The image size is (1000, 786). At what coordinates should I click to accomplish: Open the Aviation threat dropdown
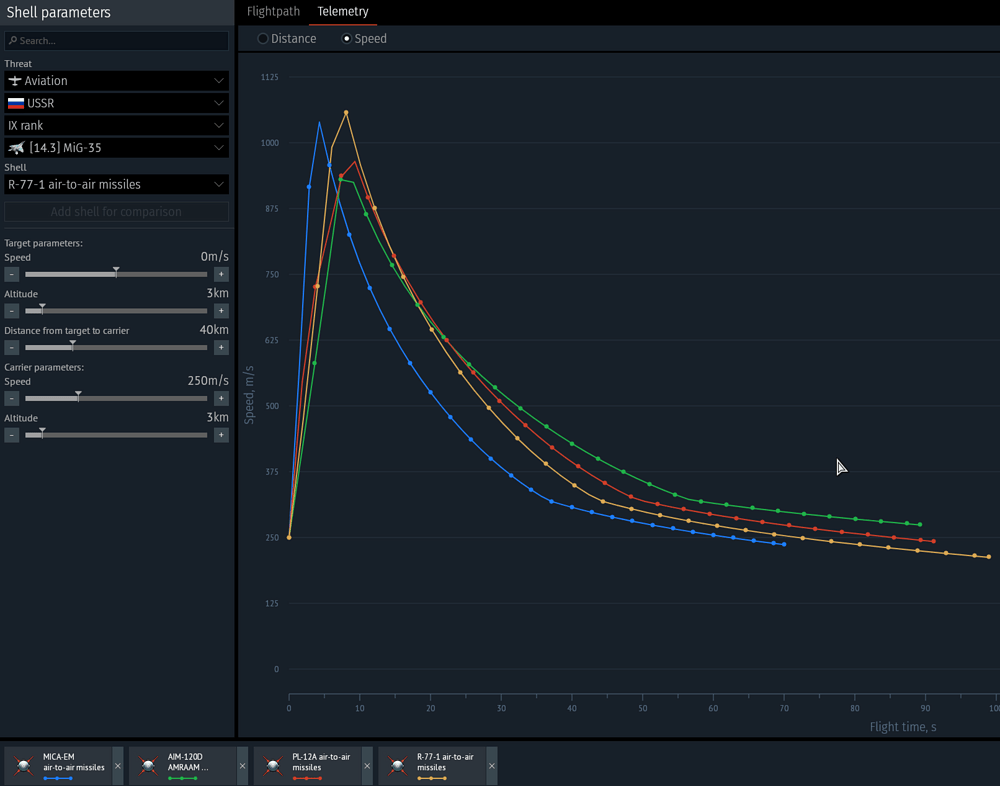(117, 81)
